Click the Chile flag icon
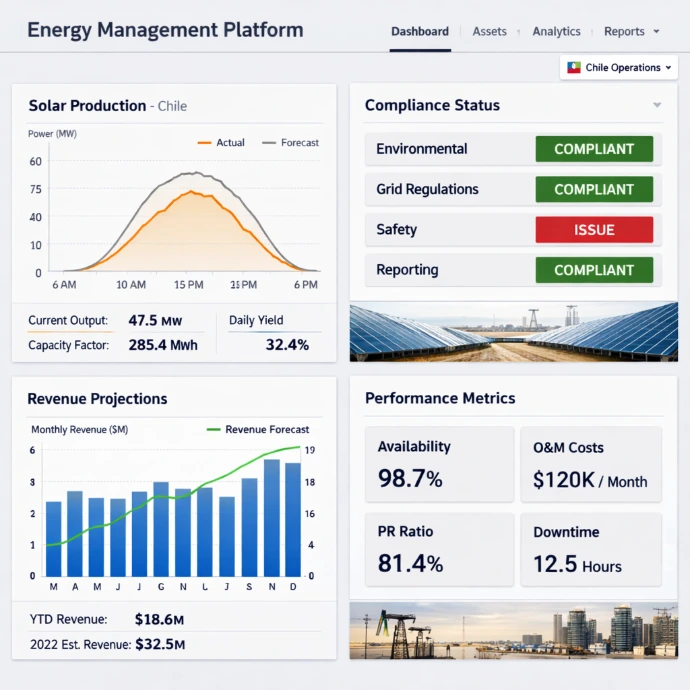 (574, 68)
